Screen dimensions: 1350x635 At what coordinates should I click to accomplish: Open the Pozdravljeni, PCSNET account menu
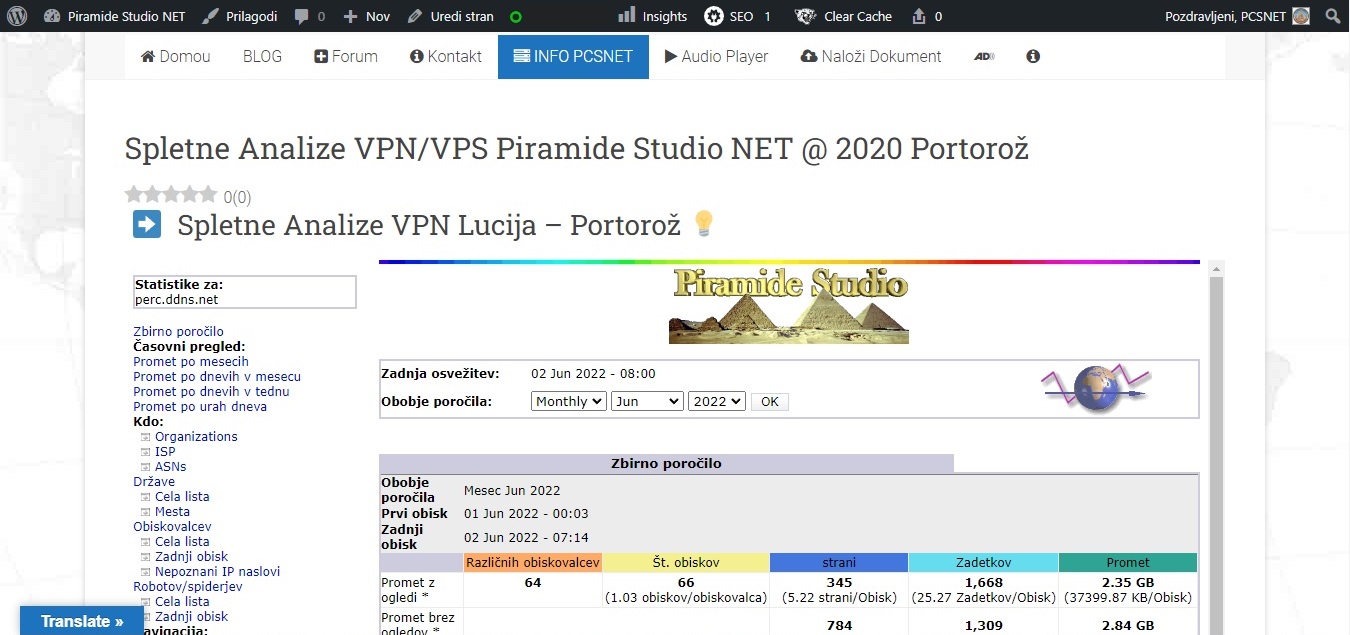click(x=1238, y=16)
